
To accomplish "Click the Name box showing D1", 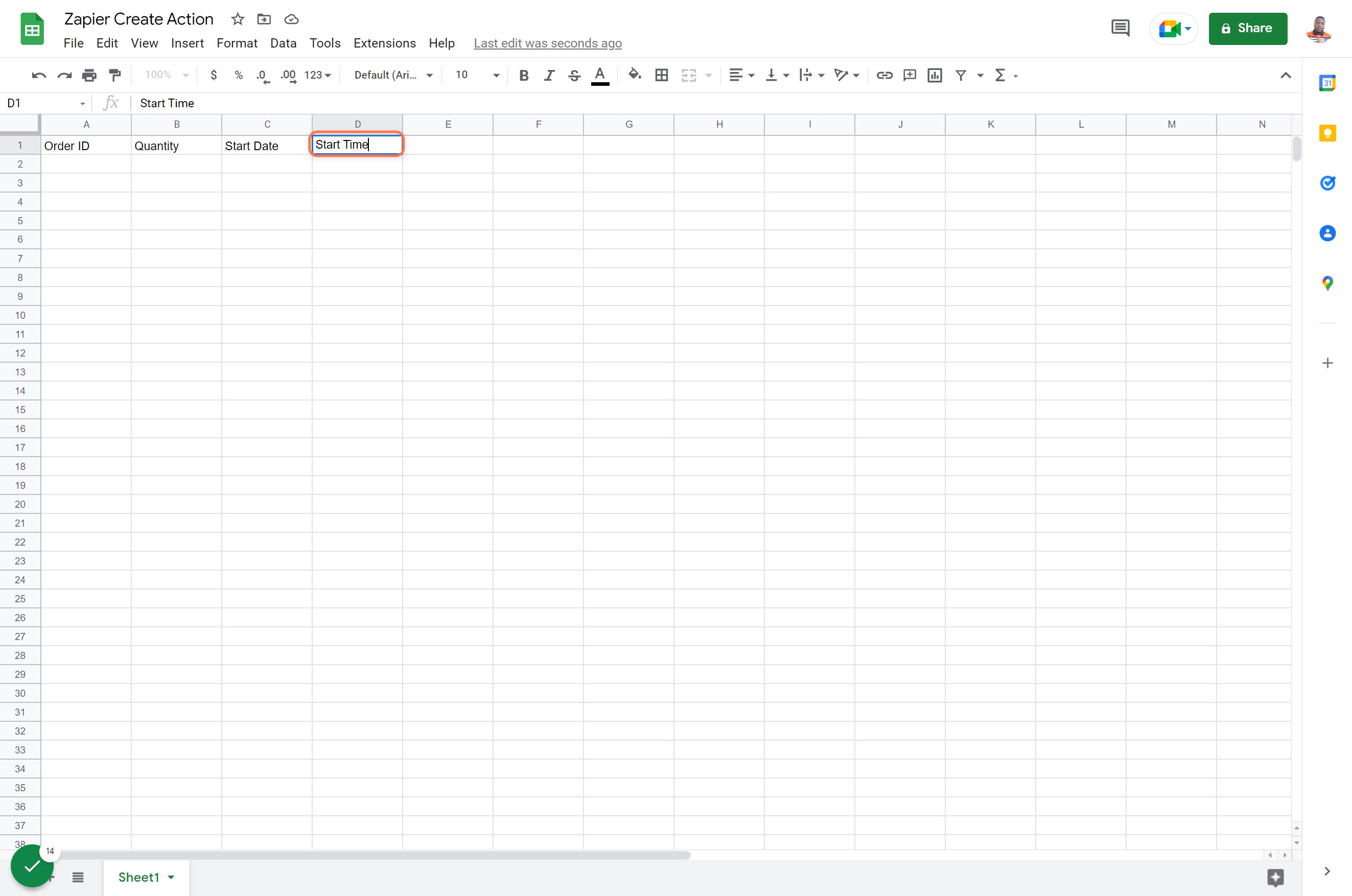I will (x=45, y=103).
